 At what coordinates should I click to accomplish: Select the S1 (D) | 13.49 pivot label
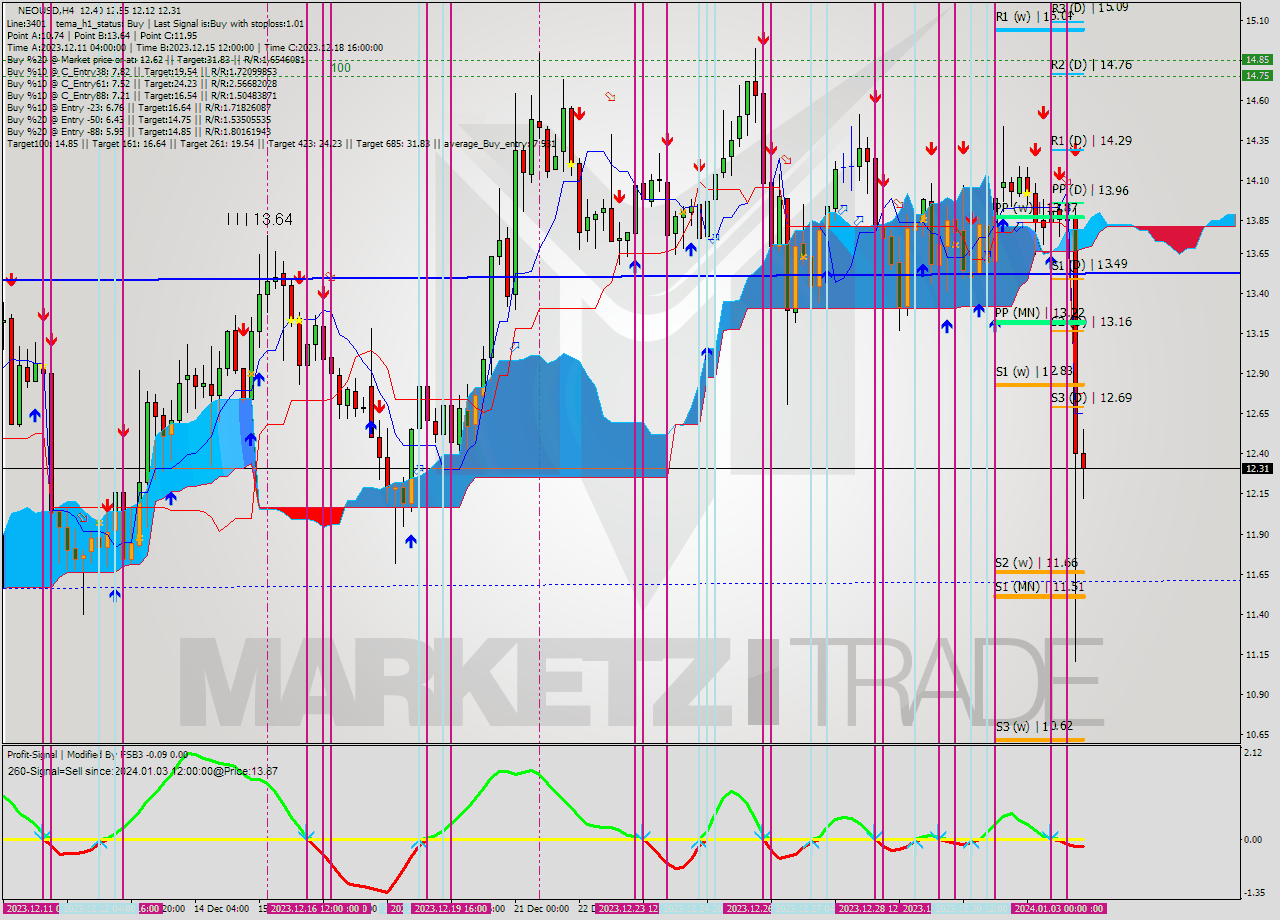[x=1090, y=265]
